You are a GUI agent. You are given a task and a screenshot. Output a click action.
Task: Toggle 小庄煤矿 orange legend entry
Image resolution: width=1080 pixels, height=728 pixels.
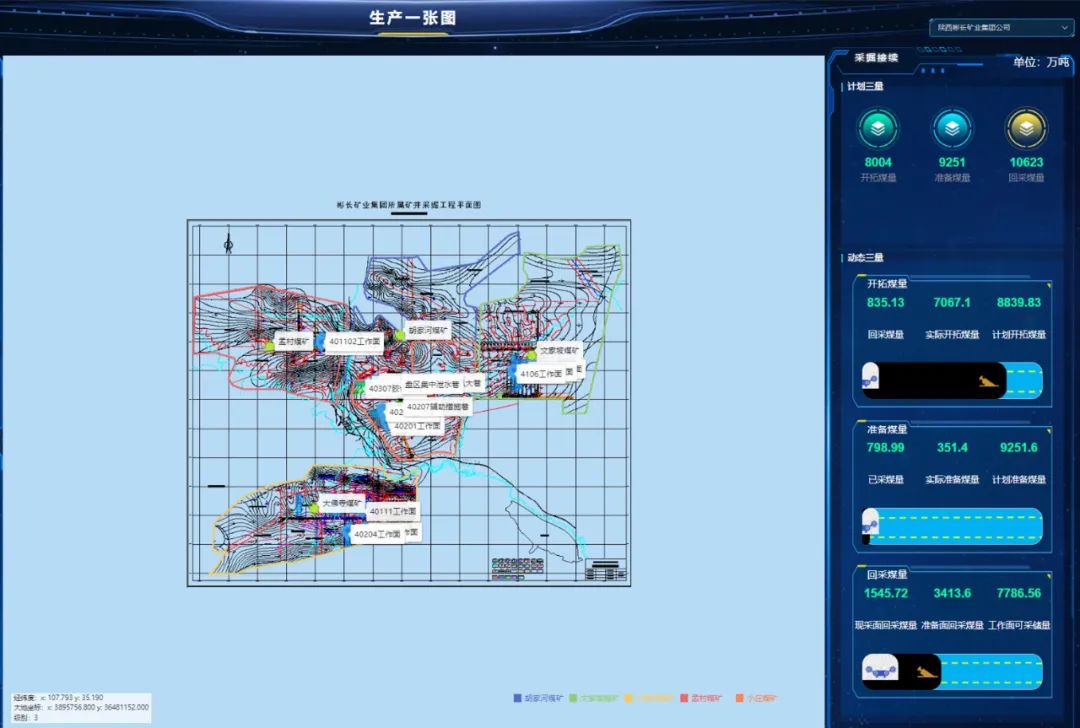[757, 698]
